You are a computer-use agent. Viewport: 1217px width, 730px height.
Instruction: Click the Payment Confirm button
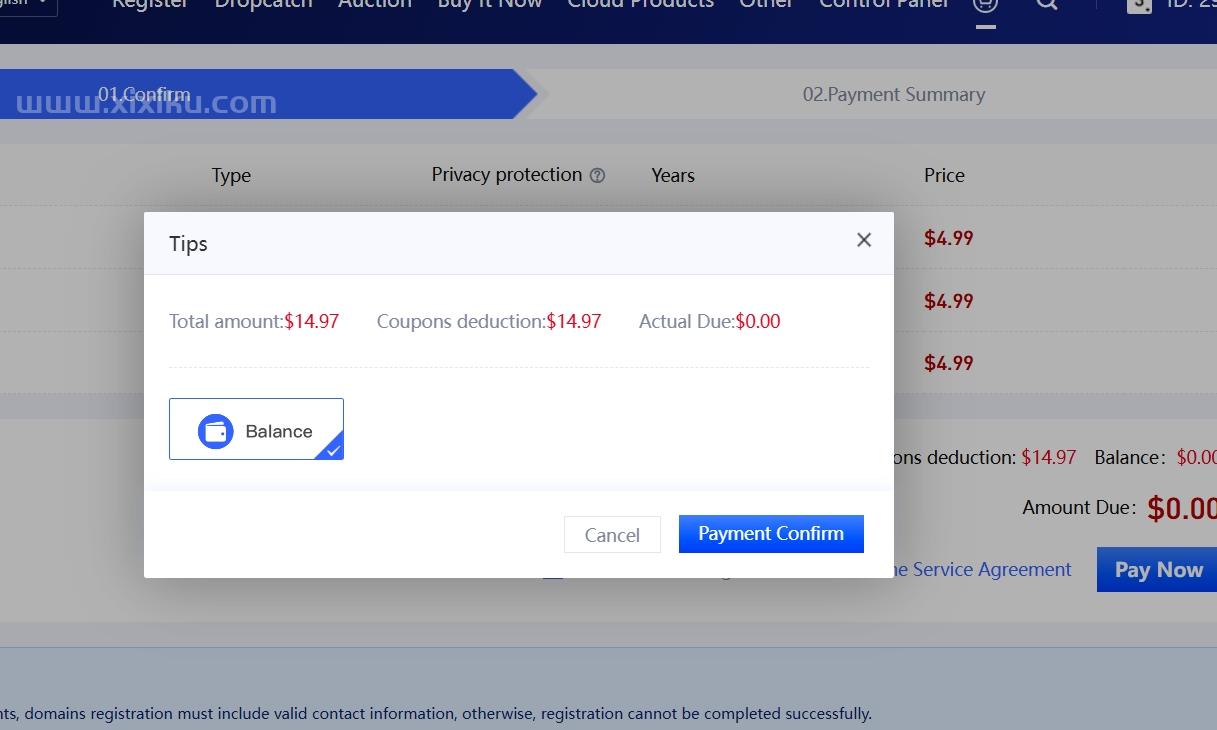pos(771,534)
